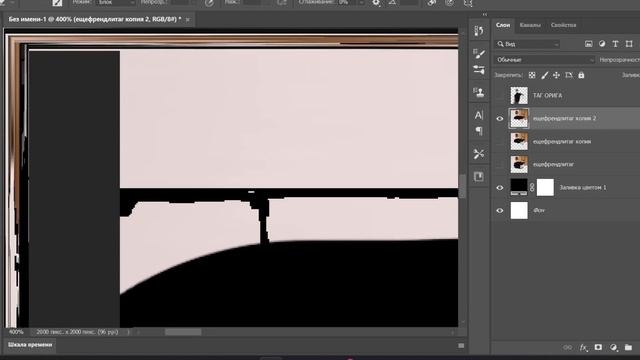Filter layers by pixel layer type
The image size is (640, 360).
tap(589, 44)
